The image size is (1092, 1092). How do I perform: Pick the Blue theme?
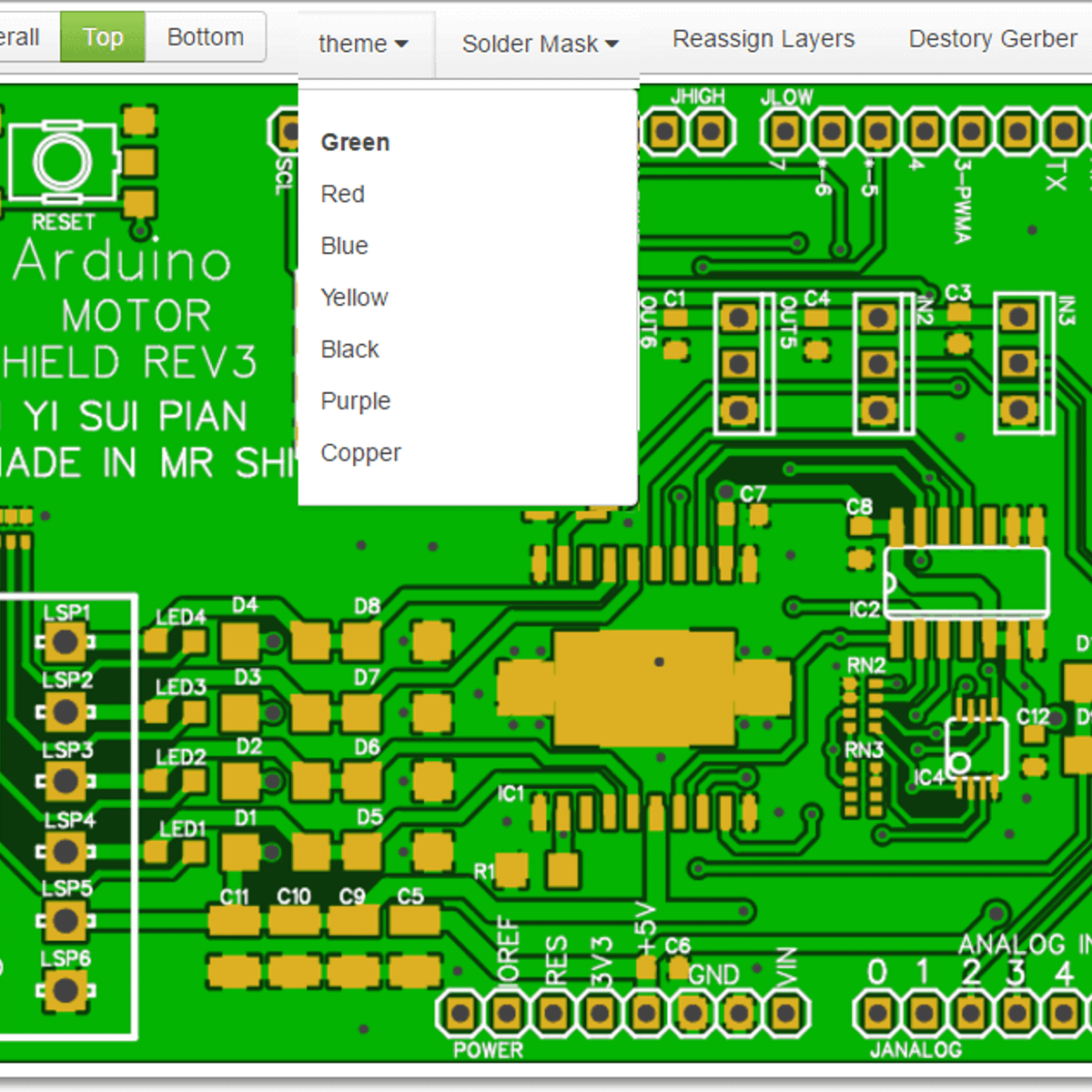344,247
